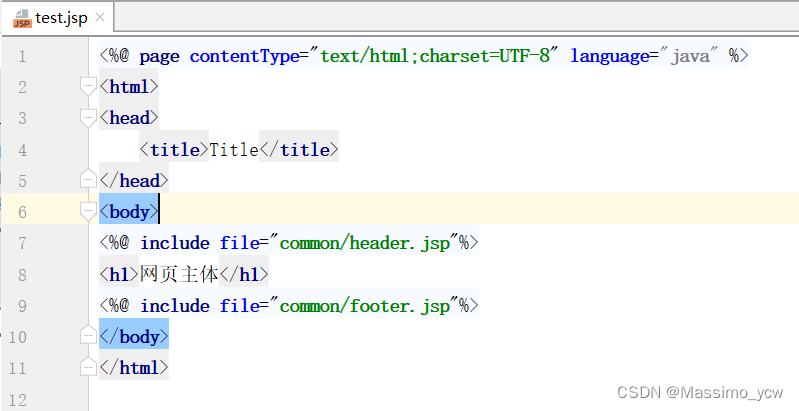
Task: Click the include keyword on line 7
Action: tap(175, 243)
